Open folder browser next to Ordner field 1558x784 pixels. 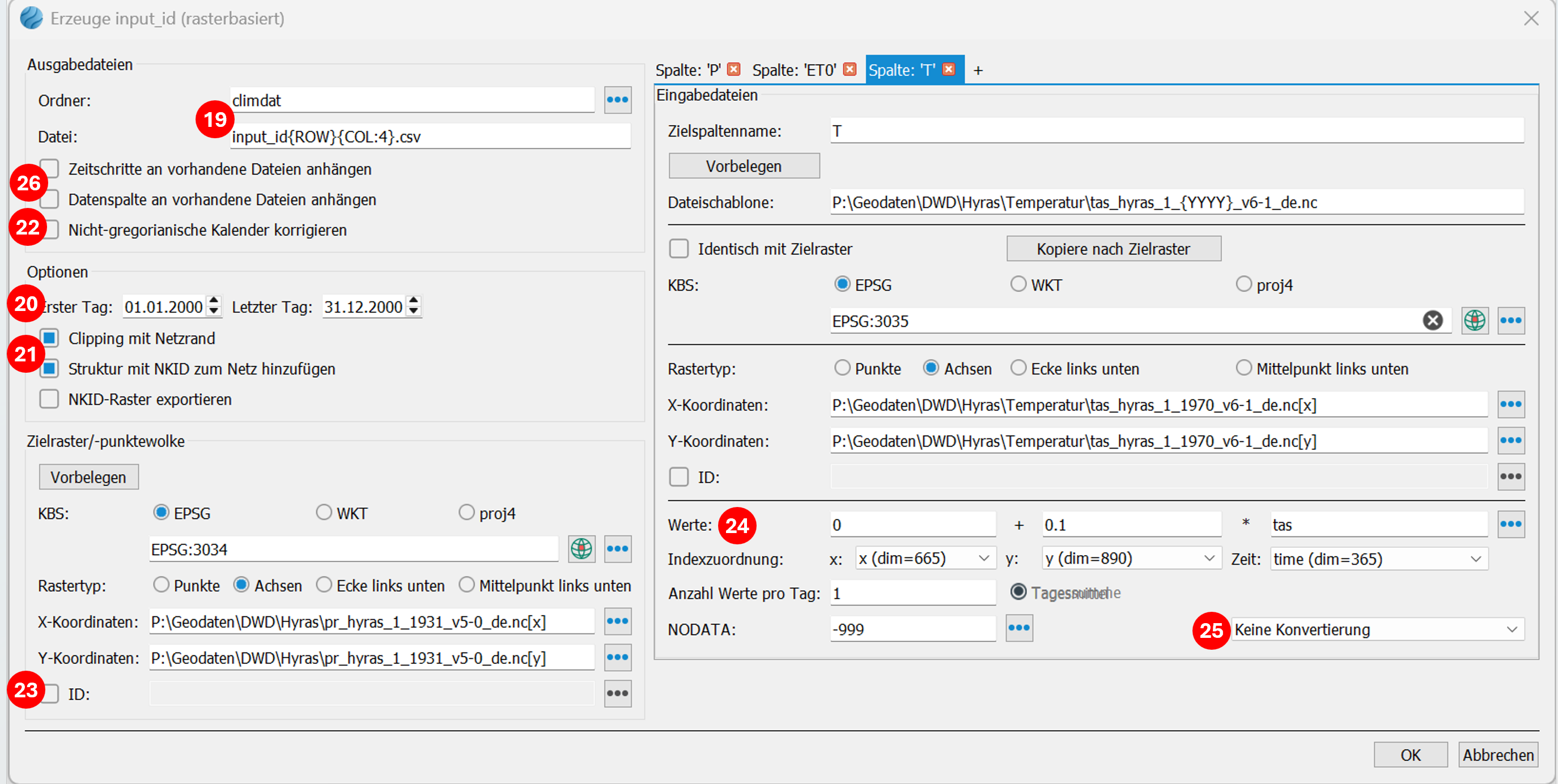(x=617, y=100)
